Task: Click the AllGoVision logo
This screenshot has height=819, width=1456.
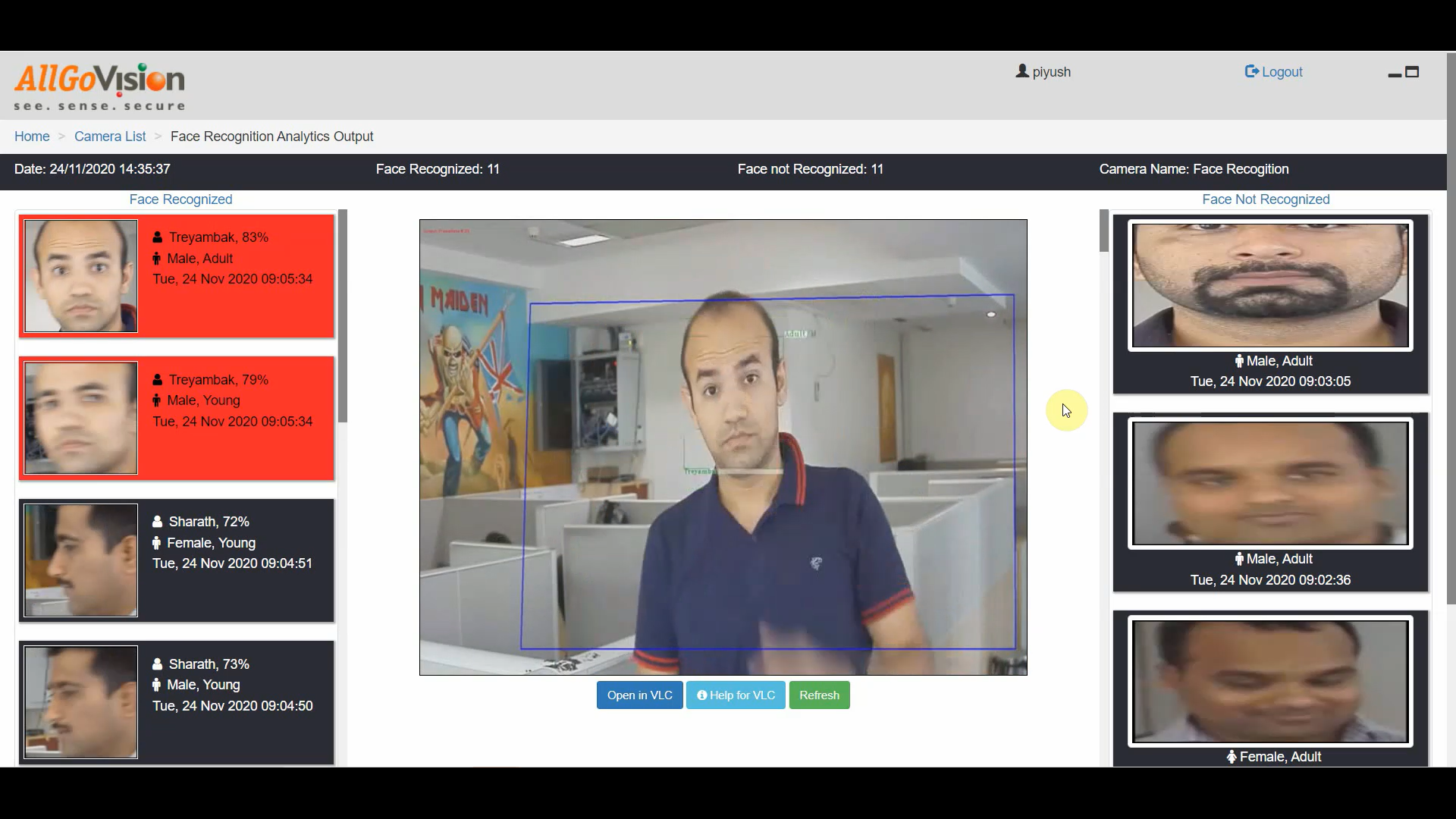Action: click(x=99, y=87)
